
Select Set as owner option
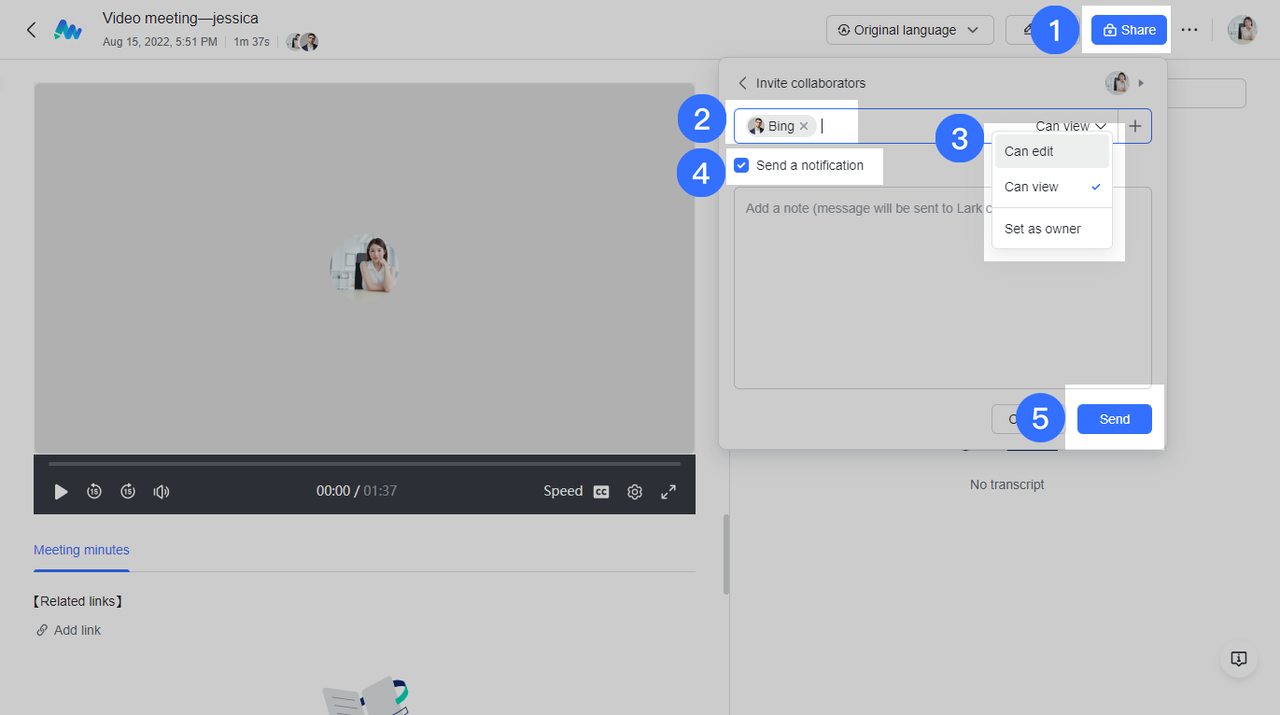coord(1042,229)
